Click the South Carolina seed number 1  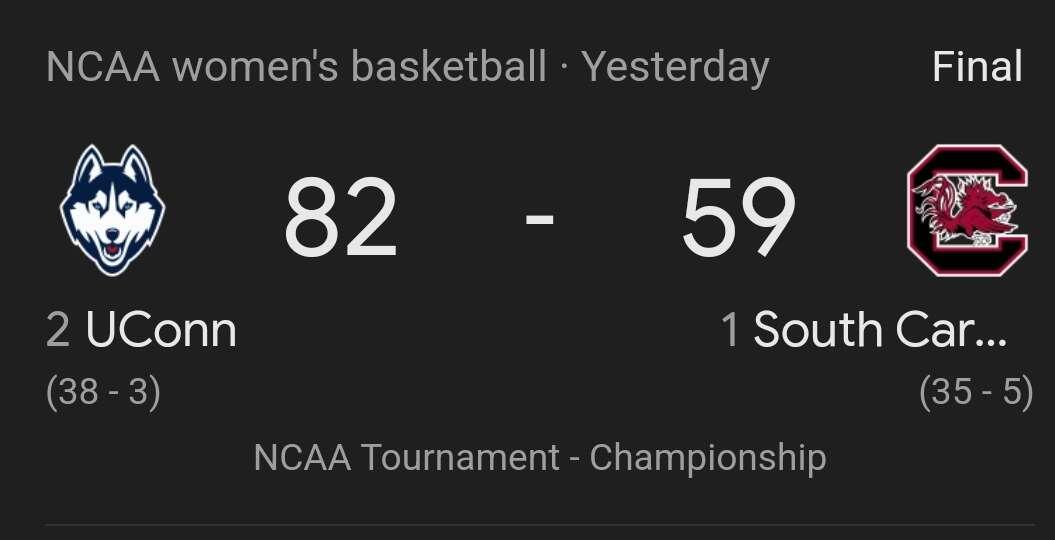click(x=731, y=331)
